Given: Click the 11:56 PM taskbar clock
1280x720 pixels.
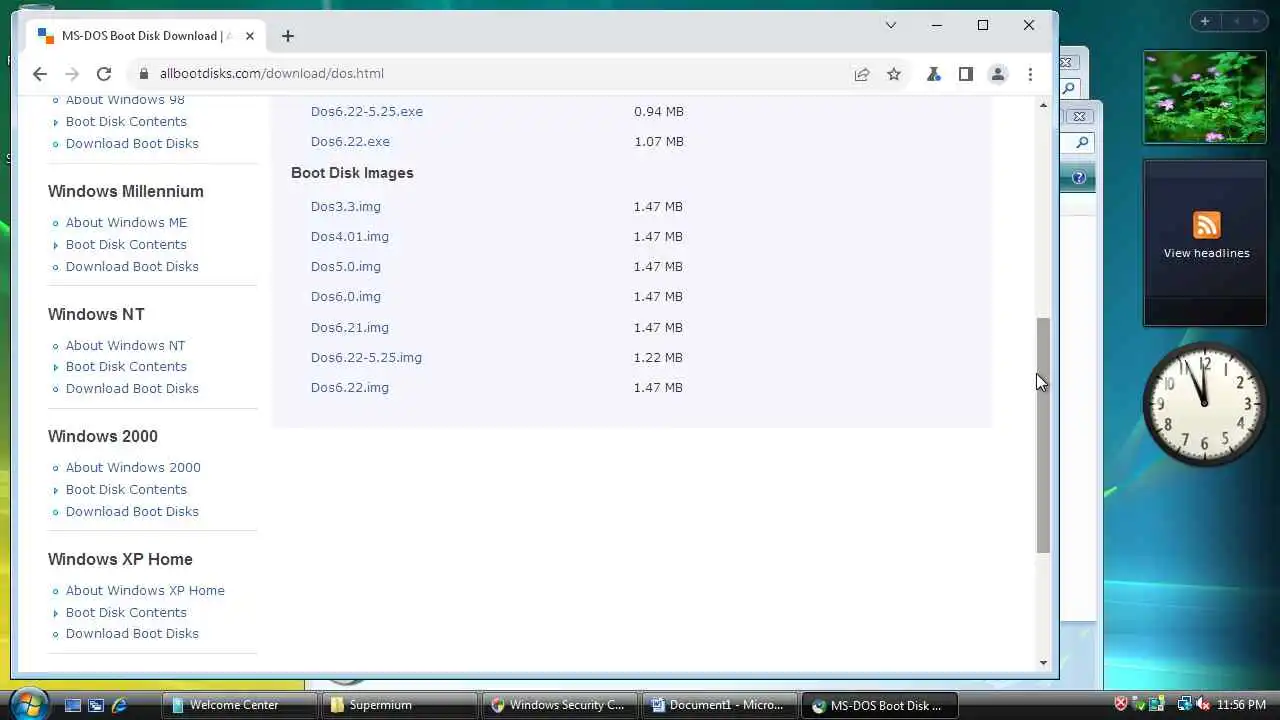Looking at the screenshot, I should point(1241,705).
